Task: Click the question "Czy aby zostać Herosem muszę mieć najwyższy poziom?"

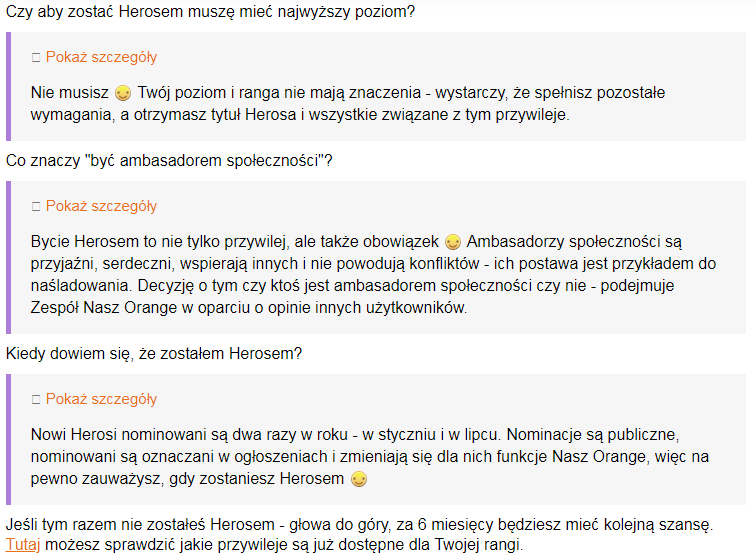Action: click(x=210, y=13)
